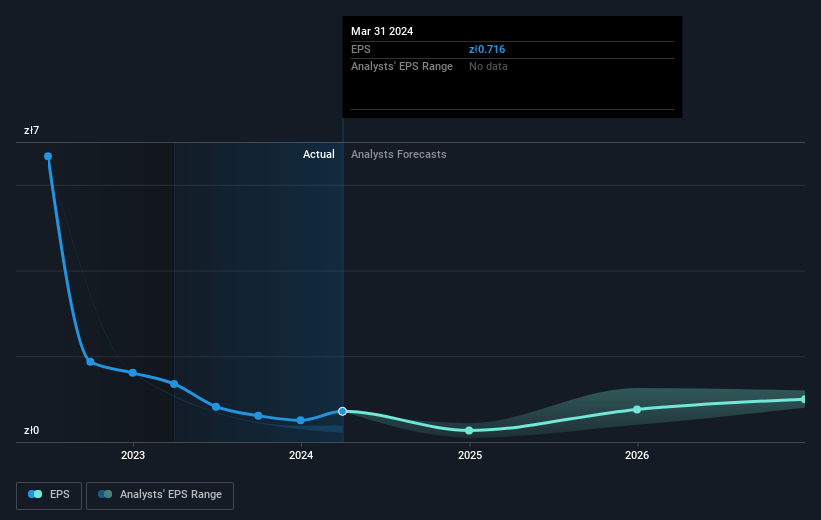Image resolution: width=821 pixels, height=520 pixels.
Task: Select the EPS data point at 2023
Action: 133,373
